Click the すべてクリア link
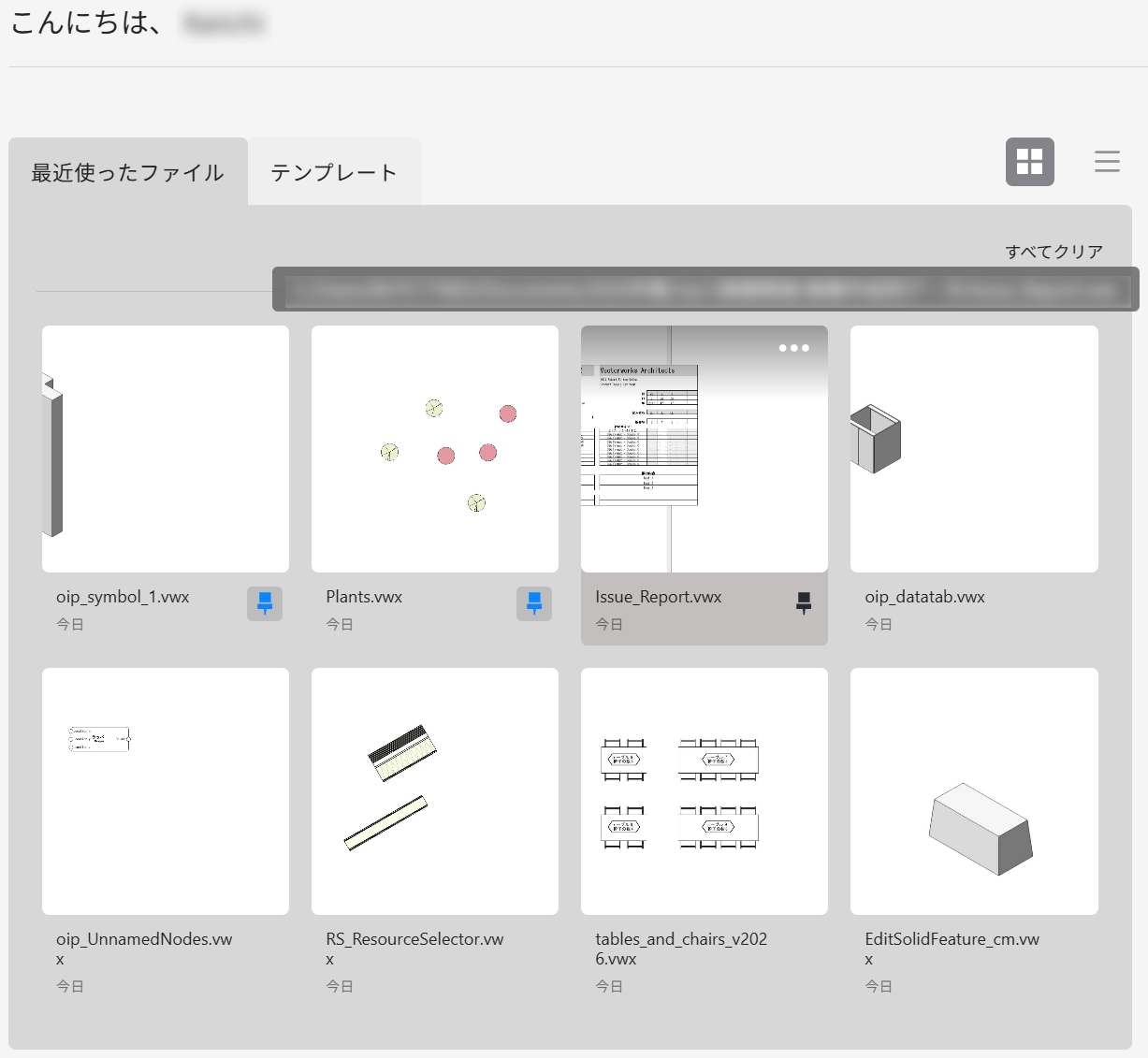Viewport: 1148px width, 1058px height. tap(1054, 252)
